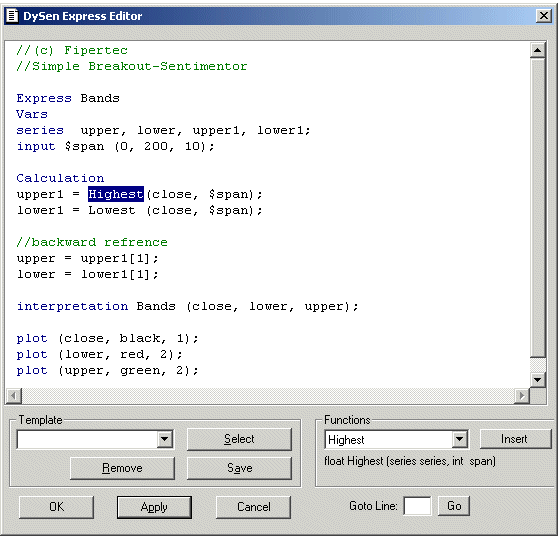Click the vertical scrollbar down arrow
The width and height of the screenshot is (560, 543).
537,379
